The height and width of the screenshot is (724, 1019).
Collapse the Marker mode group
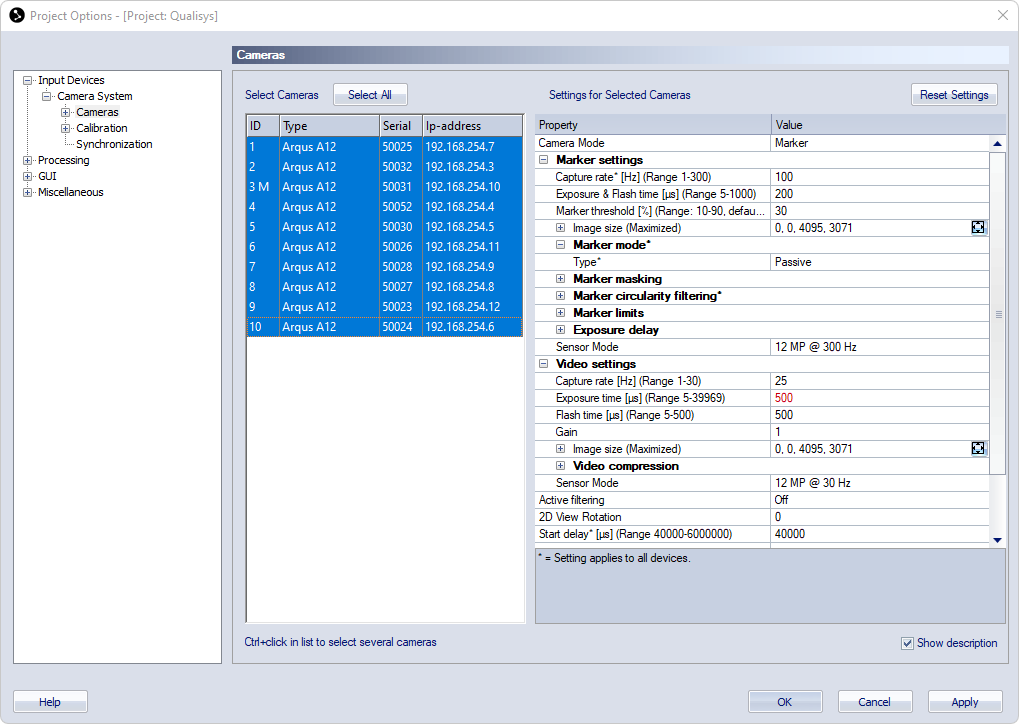(560, 245)
